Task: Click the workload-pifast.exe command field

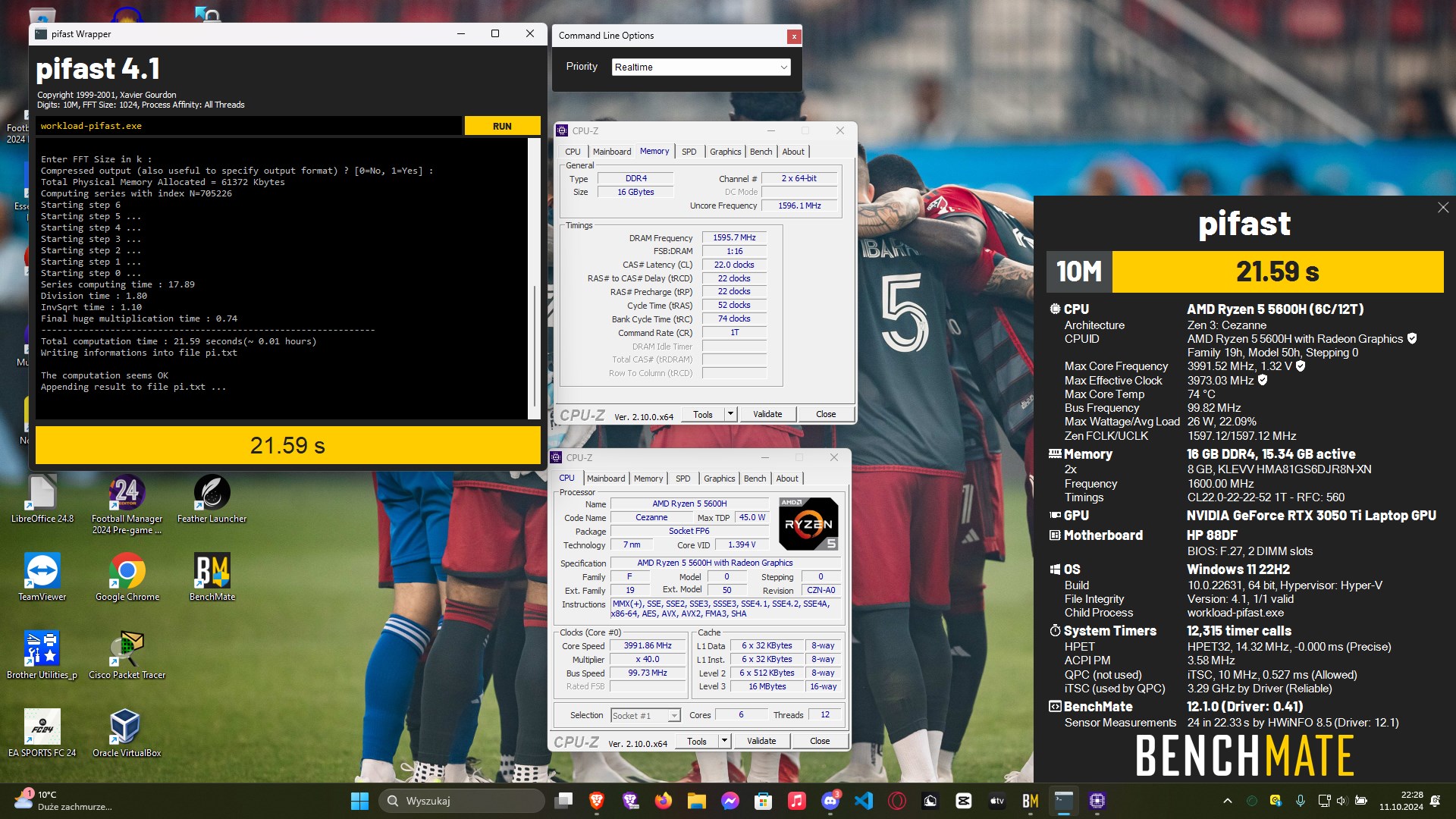Action: [x=249, y=126]
